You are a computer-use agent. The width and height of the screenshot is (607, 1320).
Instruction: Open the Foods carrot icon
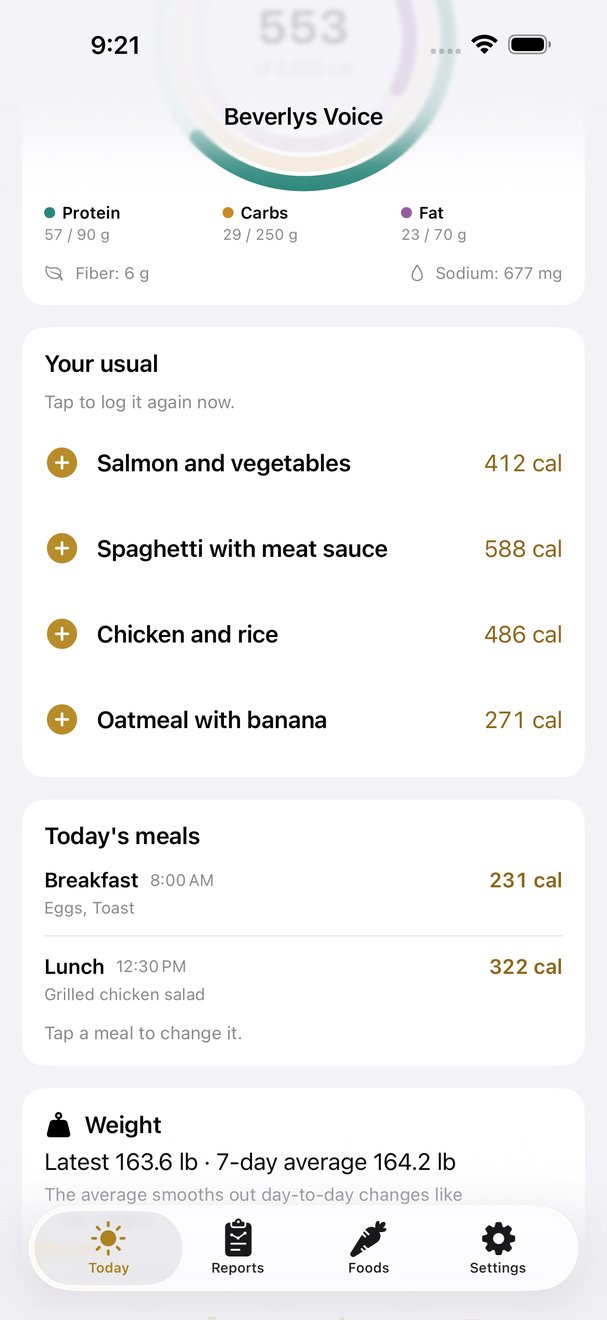click(368, 1238)
